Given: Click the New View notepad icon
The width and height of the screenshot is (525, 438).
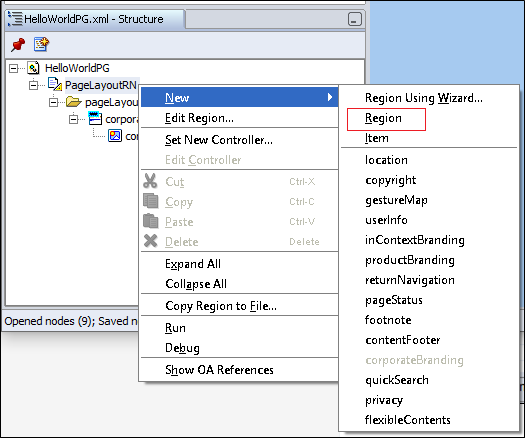Looking at the screenshot, I should pyautogui.click(x=41, y=45).
